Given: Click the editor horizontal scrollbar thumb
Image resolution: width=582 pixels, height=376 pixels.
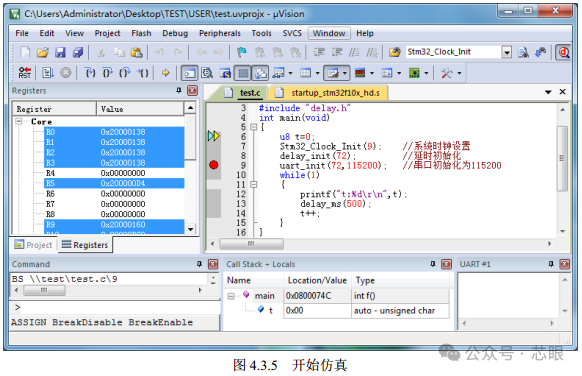Looking at the screenshot, I should tap(252, 244).
